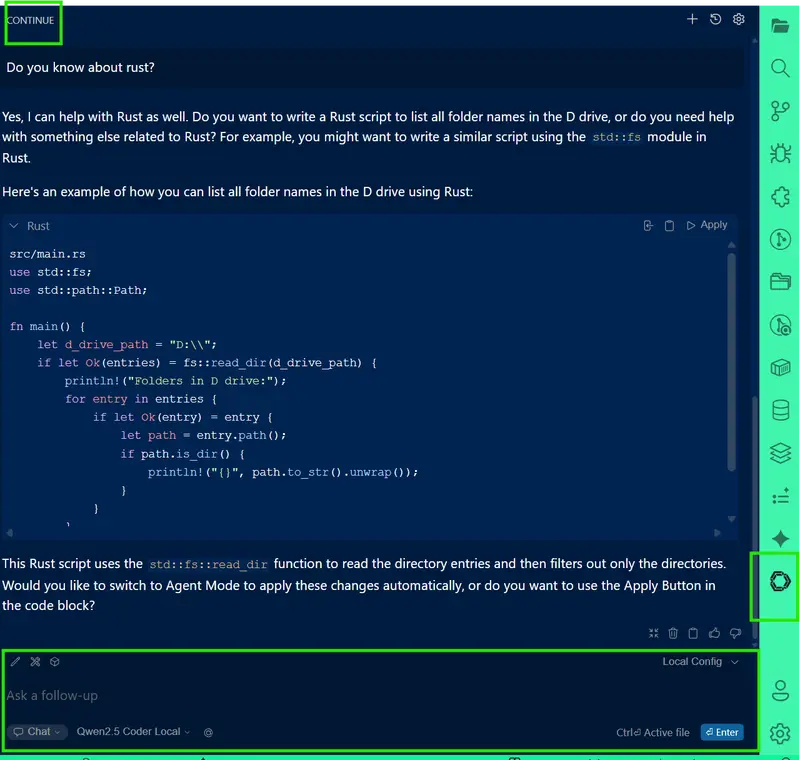Screen dimensions: 800x760
Task: Start a new chat session with plus icon
Action: point(692,19)
